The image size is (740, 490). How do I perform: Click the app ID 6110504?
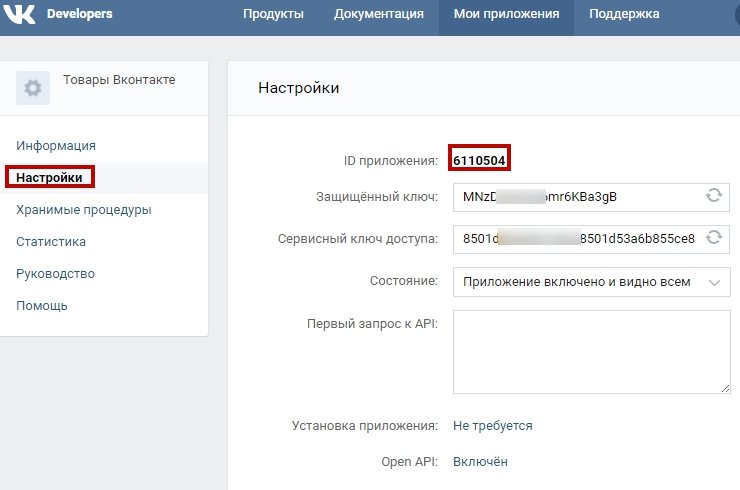[x=479, y=161]
